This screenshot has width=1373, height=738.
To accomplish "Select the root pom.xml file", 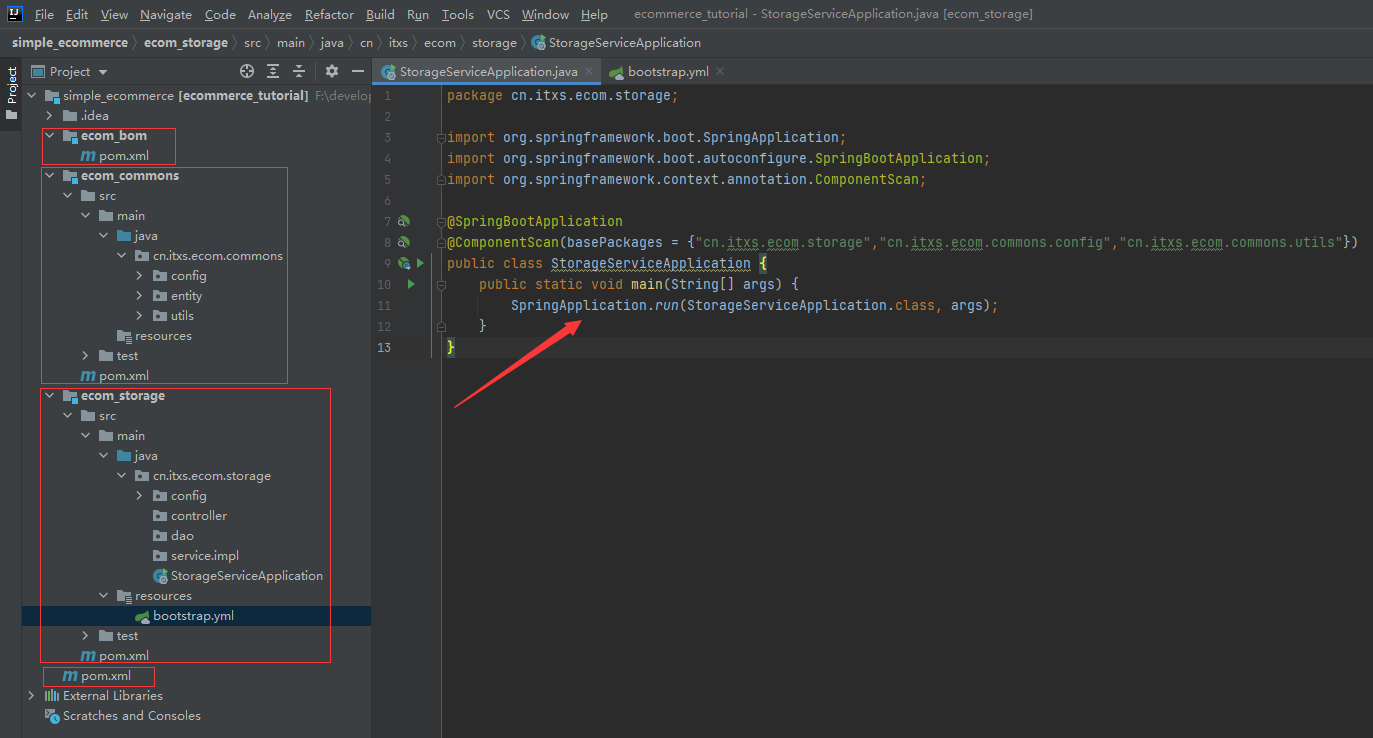I will 105,676.
